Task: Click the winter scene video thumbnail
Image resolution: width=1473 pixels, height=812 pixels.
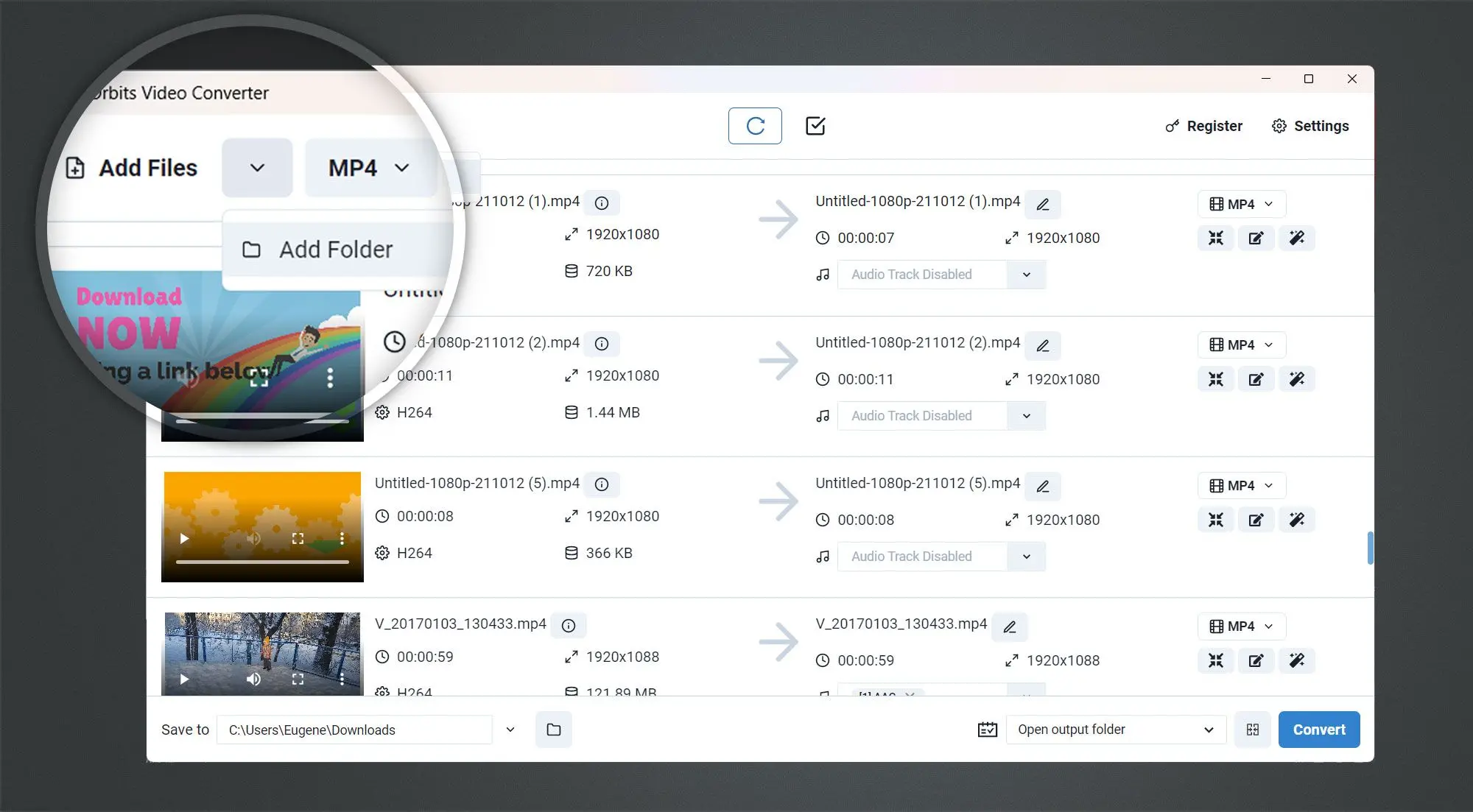Action: tap(263, 650)
